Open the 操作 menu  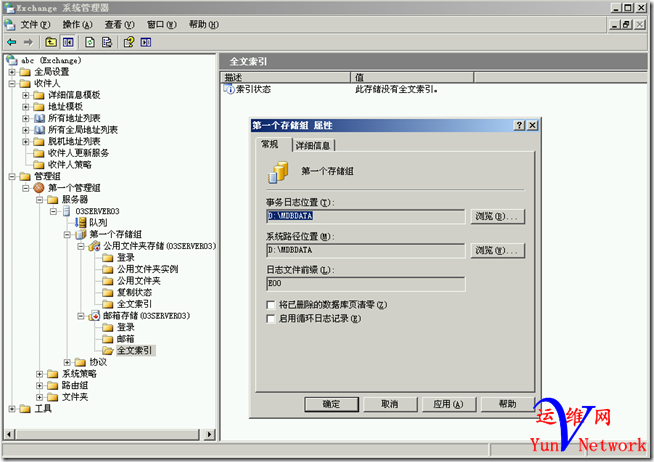tap(78, 25)
